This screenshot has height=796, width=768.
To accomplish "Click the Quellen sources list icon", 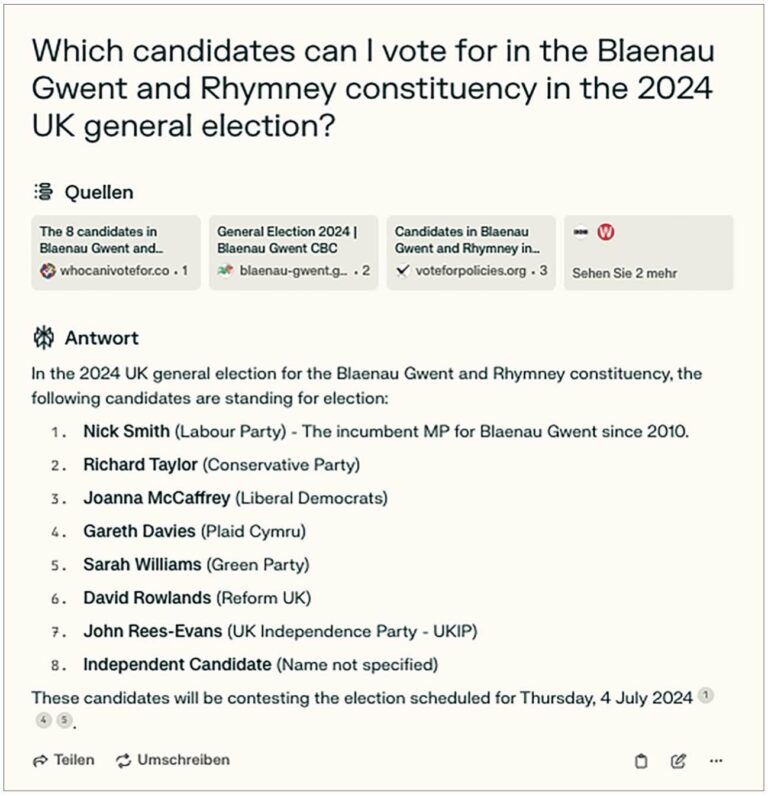I will [44, 192].
